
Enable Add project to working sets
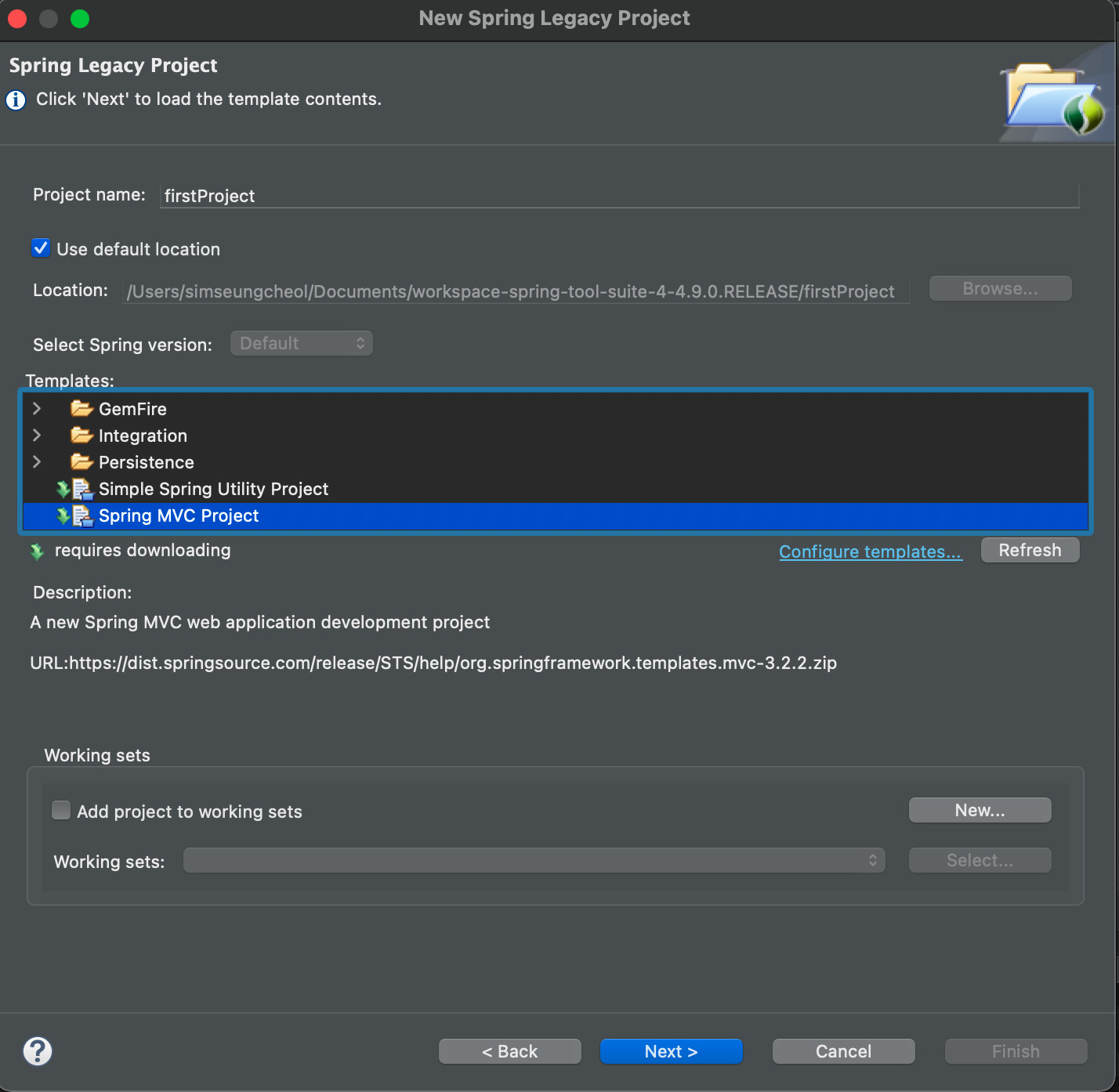(x=61, y=810)
